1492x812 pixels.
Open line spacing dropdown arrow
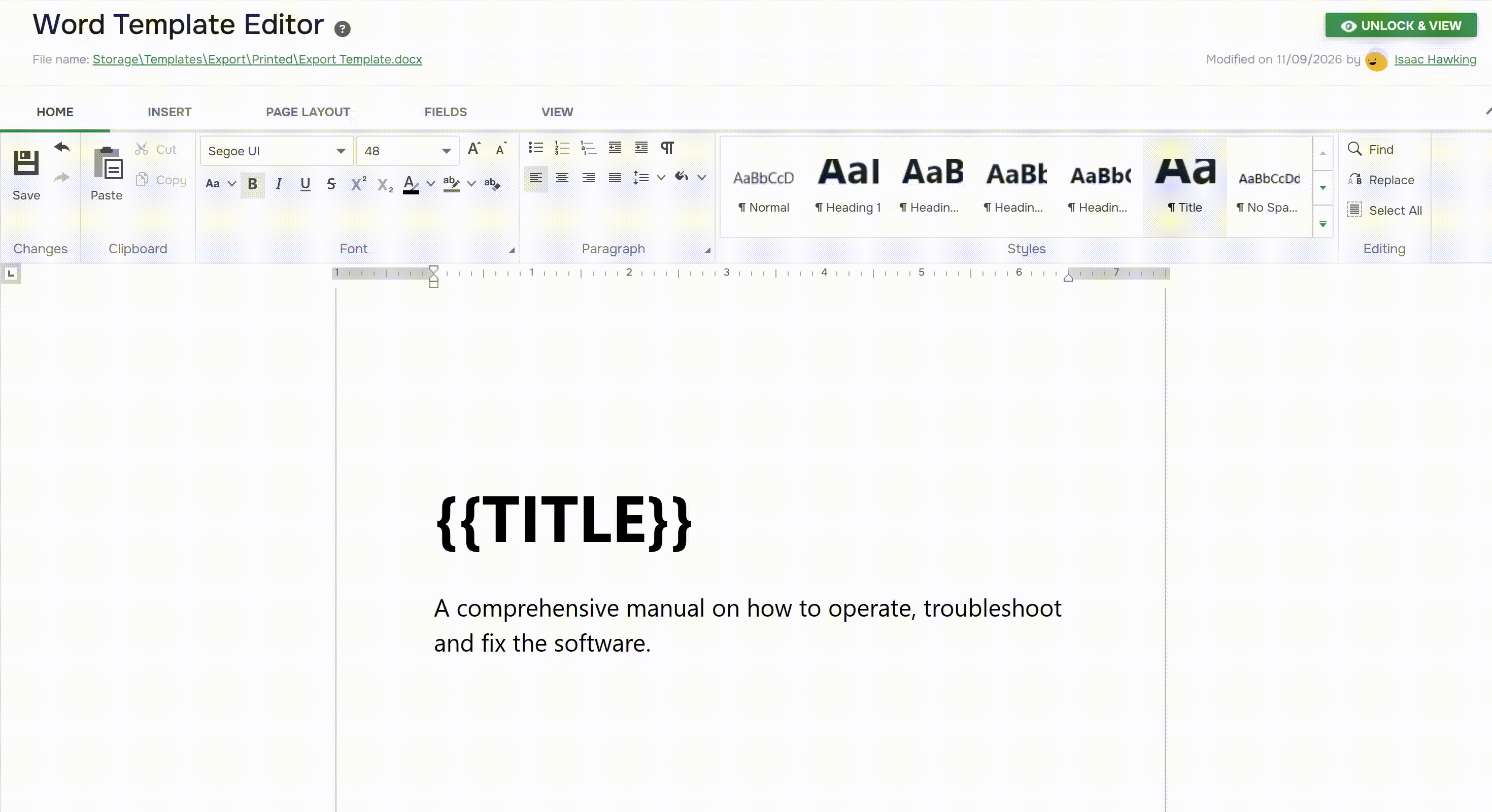[x=661, y=177]
